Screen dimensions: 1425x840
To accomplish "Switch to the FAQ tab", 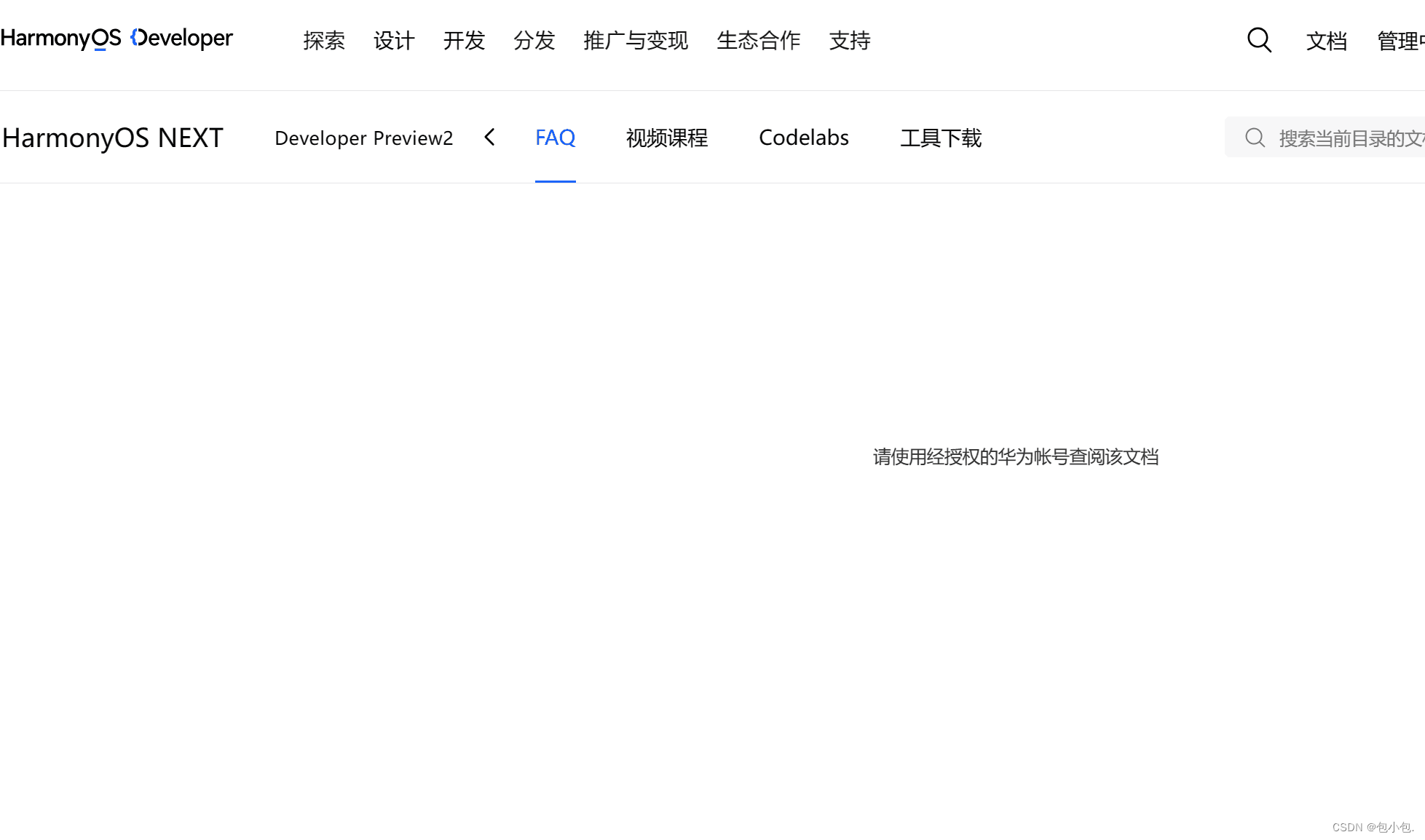I will pyautogui.click(x=555, y=138).
